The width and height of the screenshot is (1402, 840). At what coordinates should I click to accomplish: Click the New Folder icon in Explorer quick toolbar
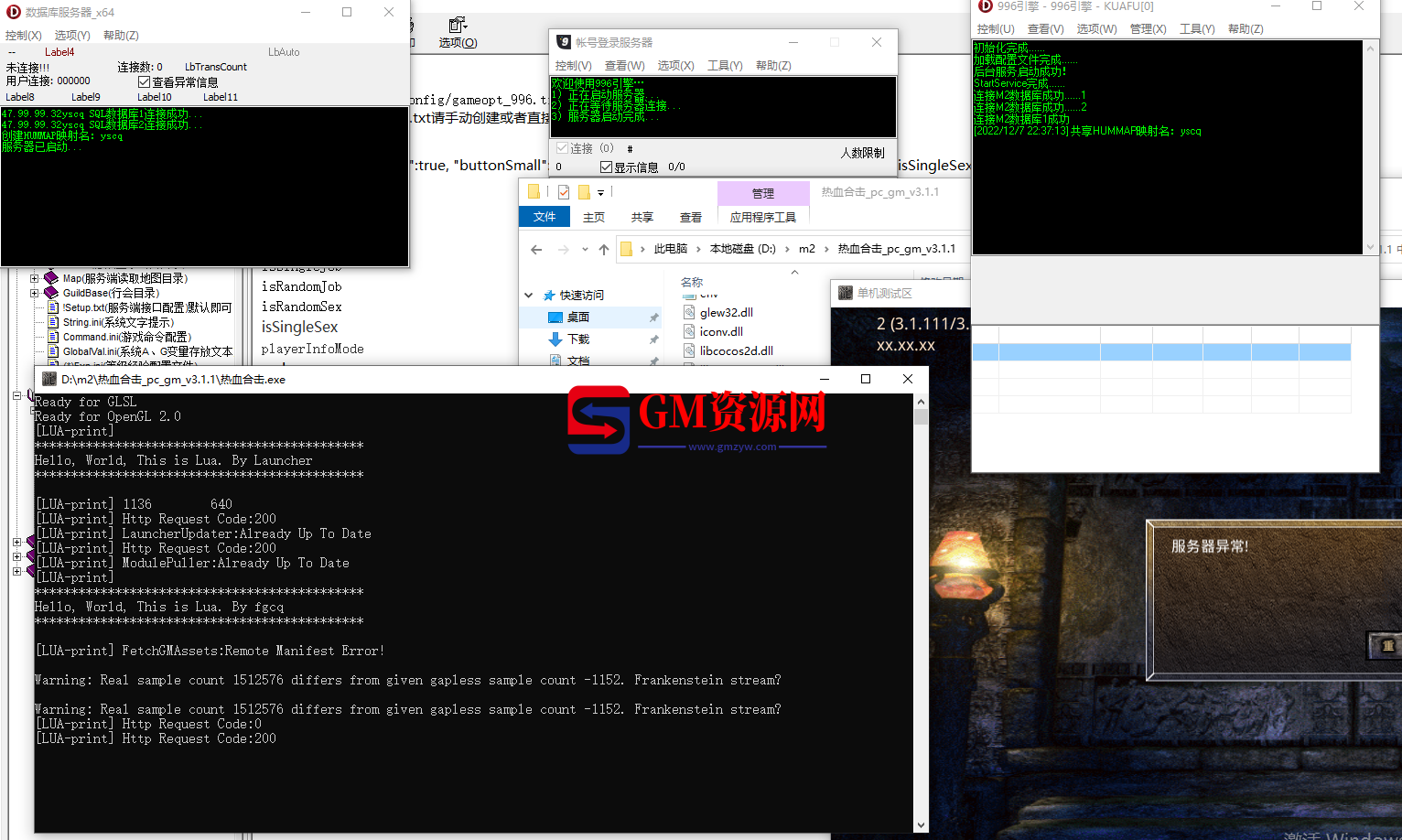(584, 192)
